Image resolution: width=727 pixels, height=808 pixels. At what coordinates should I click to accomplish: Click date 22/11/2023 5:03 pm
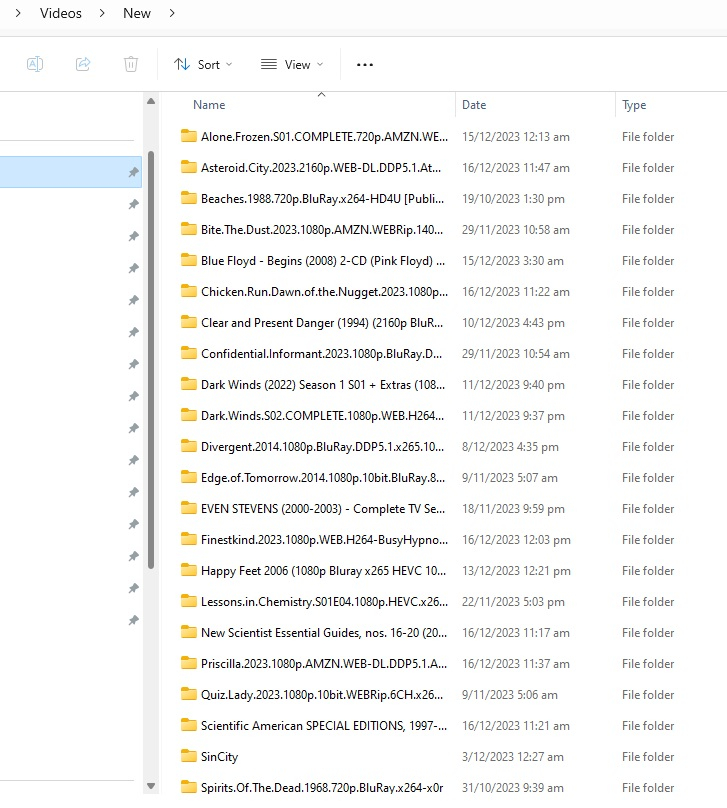pos(513,601)
